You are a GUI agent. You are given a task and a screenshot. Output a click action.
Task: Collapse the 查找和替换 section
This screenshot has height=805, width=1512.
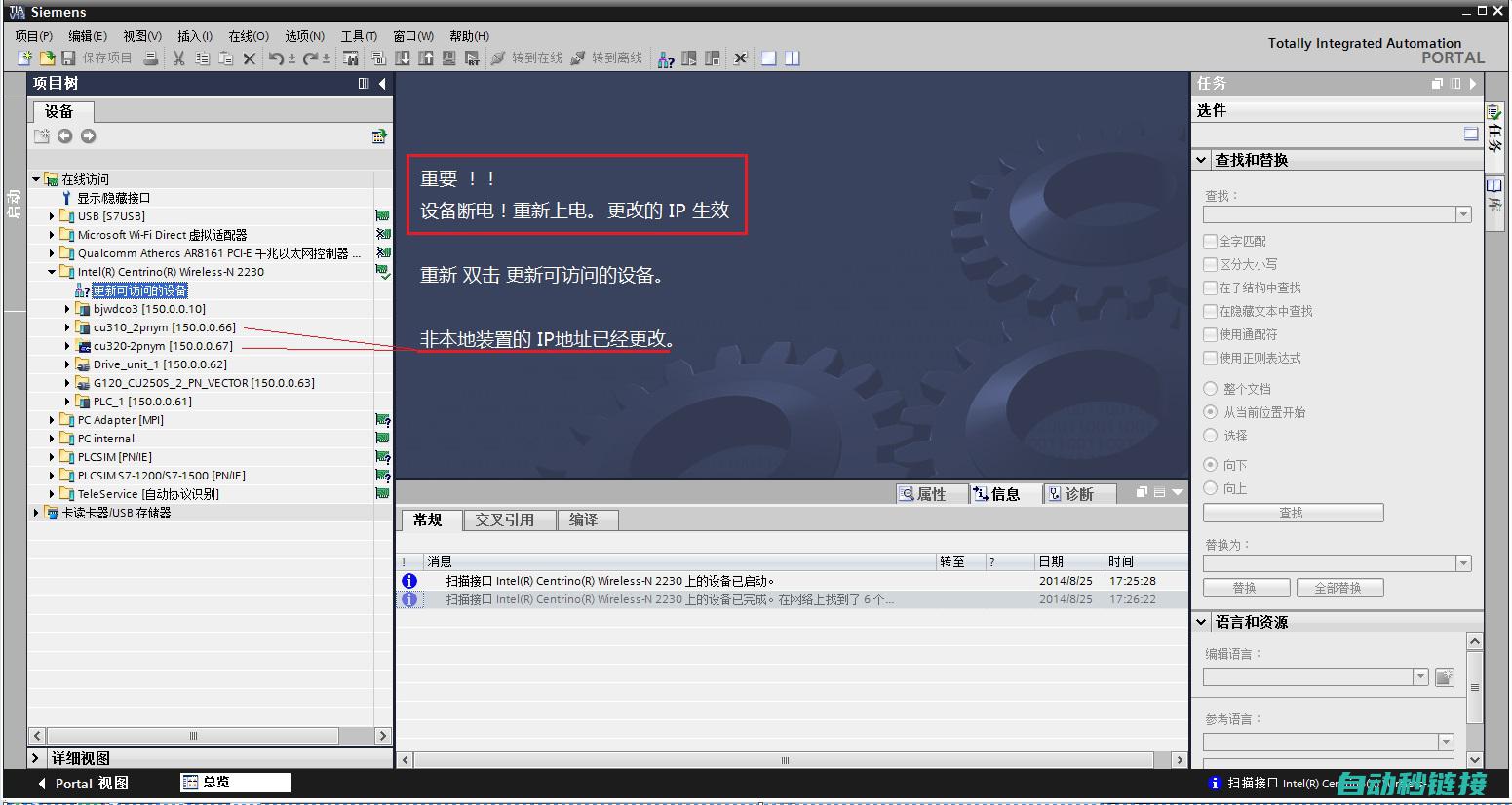(1202, 160)
